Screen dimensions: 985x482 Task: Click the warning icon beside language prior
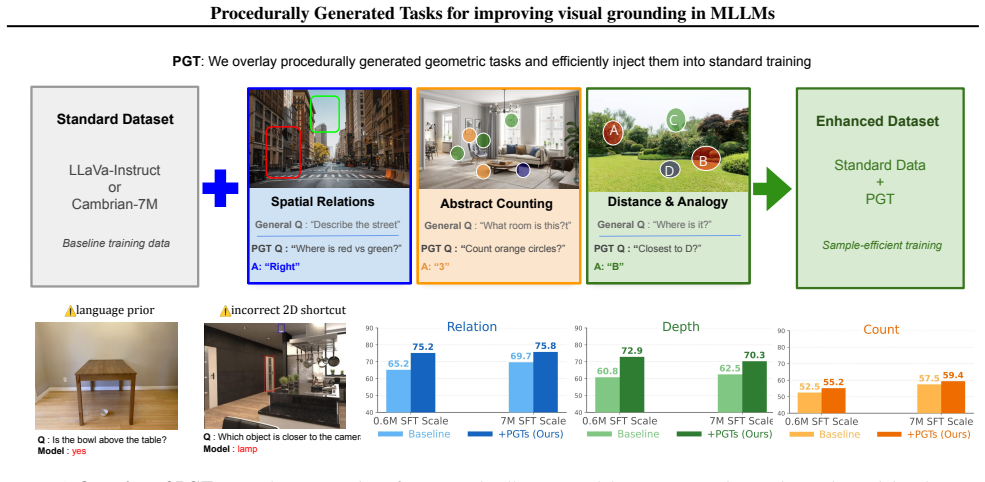coord(70,310)
